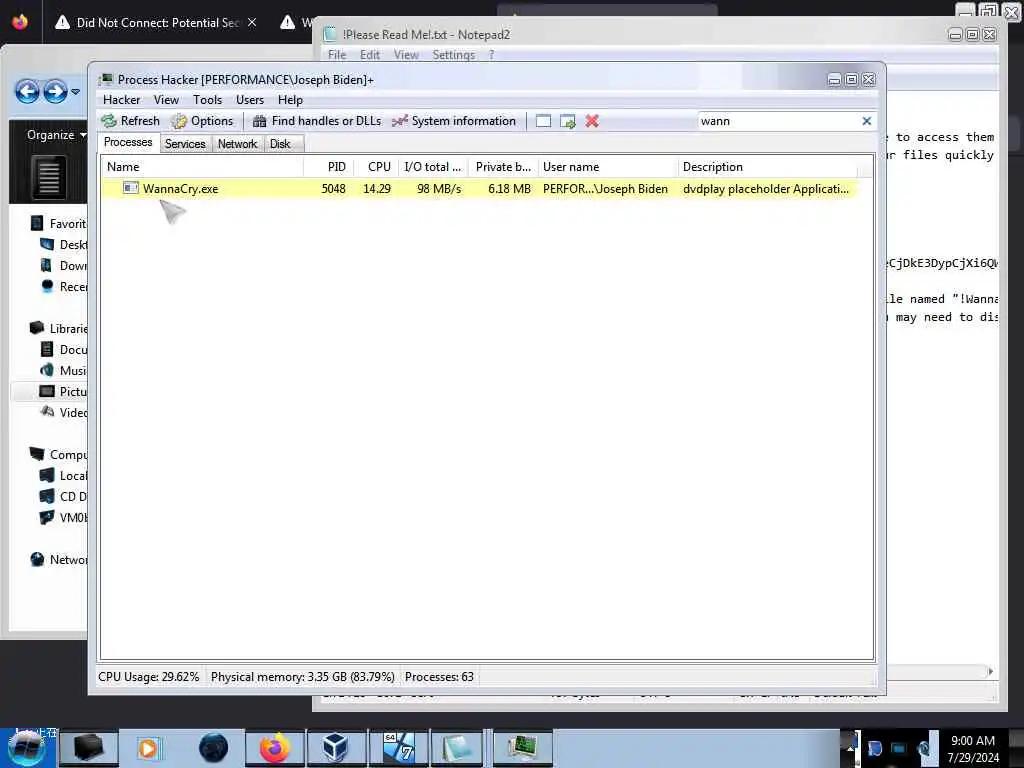Click the 98 MB/s I/O value
The image size is (1024, 768).
coord(439,189)
